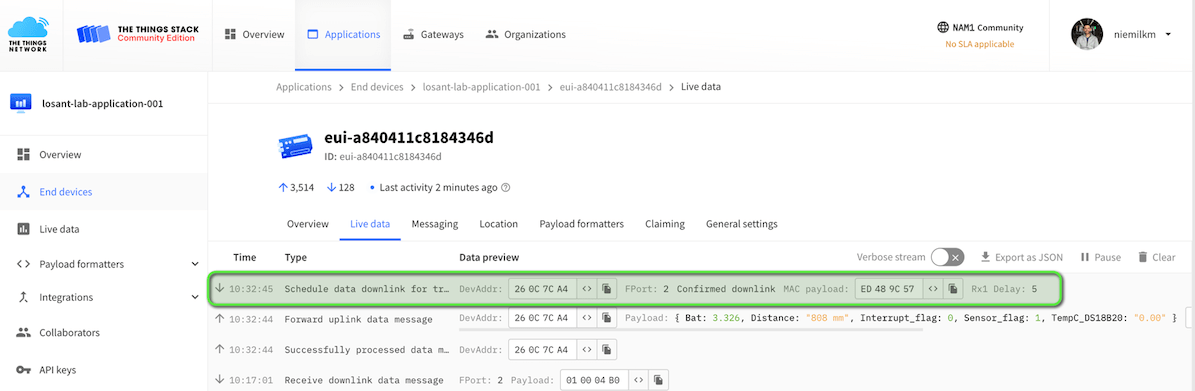Click the 01 00 04 B0 payload field
This screenshot has height=391, width=1195.
click(594, 380)
